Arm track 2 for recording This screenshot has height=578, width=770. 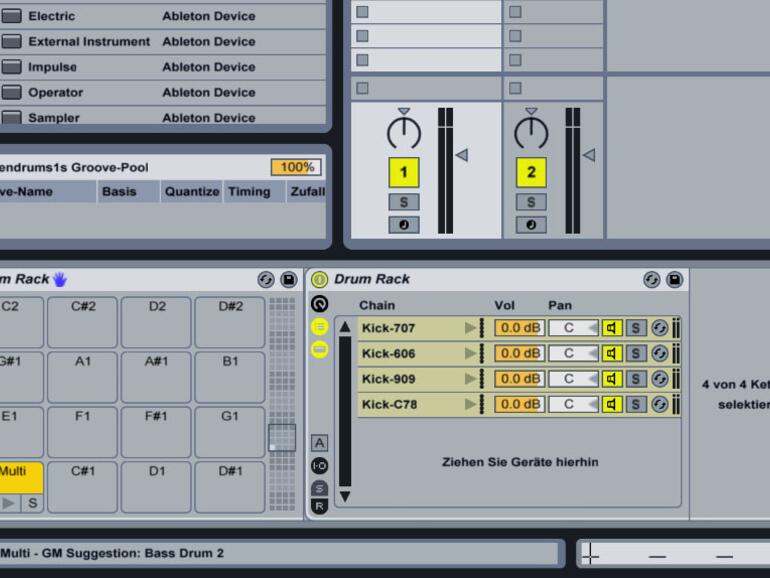531,225
